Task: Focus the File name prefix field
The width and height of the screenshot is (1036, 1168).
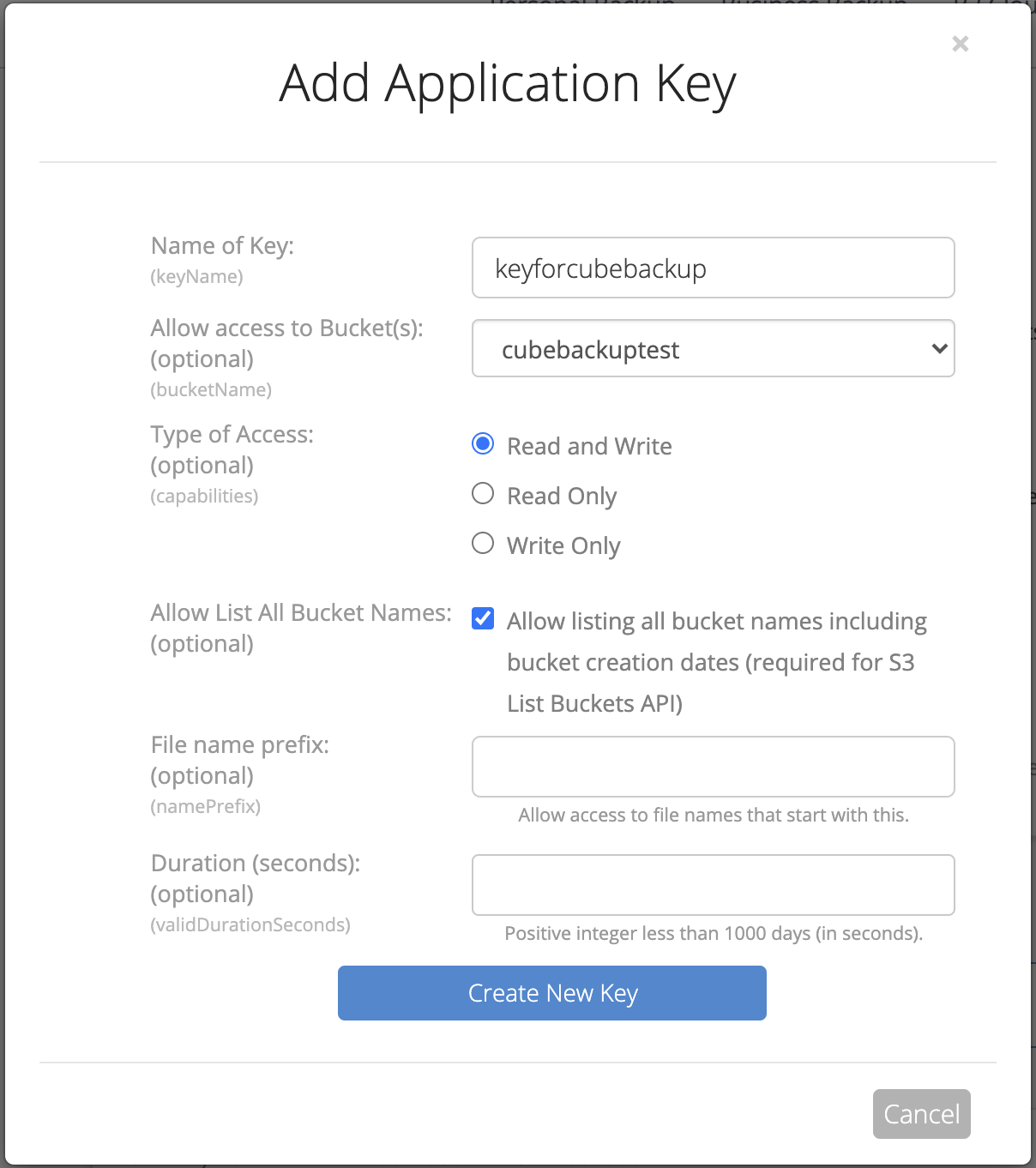Action: (x=713, y=766)
